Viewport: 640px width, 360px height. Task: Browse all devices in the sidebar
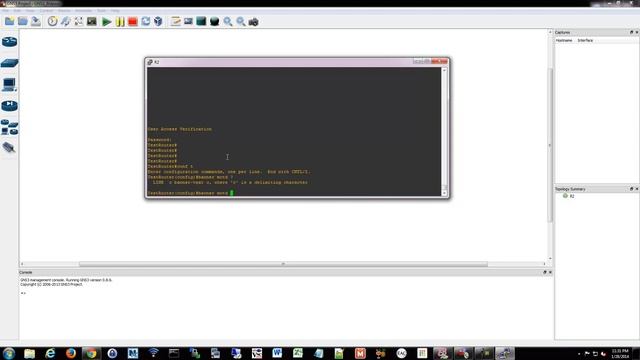[9, 127]
